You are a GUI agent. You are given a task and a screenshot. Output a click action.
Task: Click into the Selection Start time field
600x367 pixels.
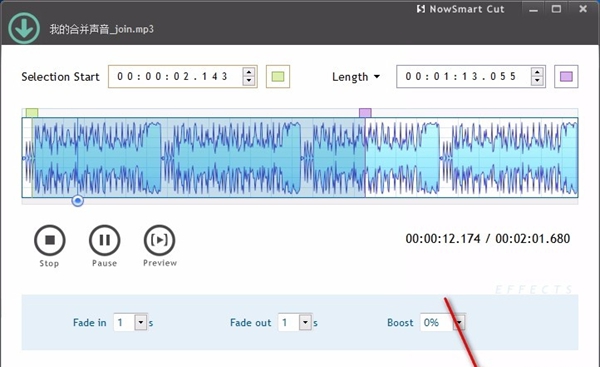(175, 77)
